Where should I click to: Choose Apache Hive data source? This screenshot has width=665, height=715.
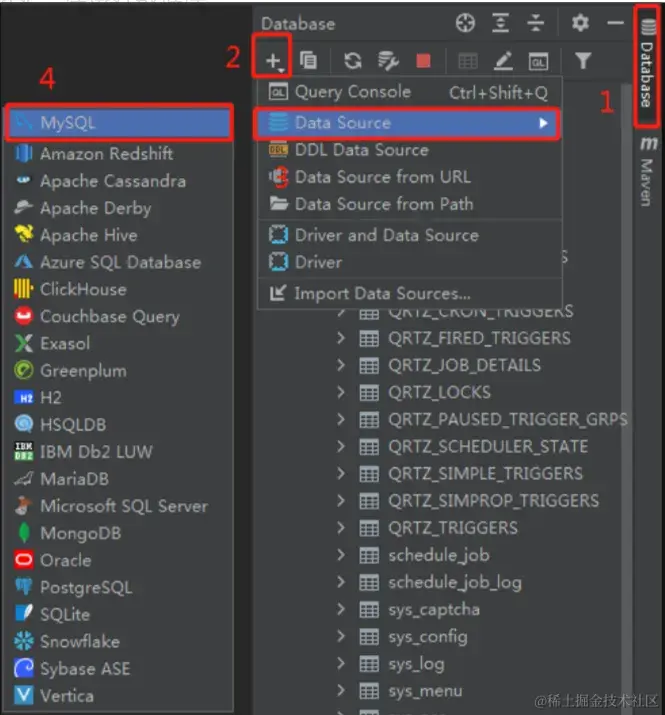119,235
